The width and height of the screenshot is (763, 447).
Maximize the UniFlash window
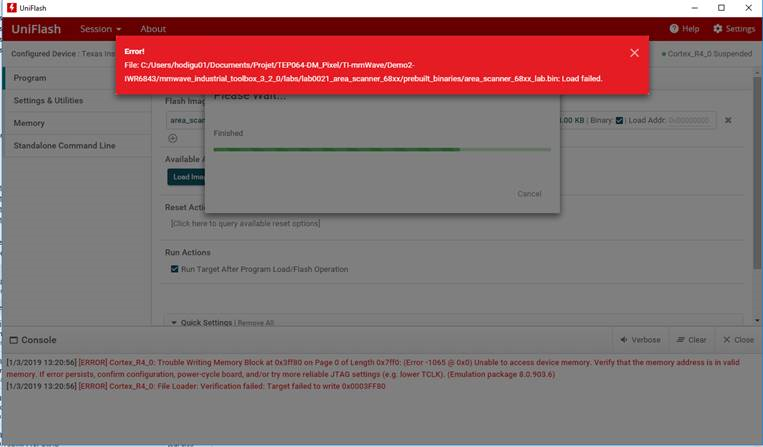pos(721,8)
